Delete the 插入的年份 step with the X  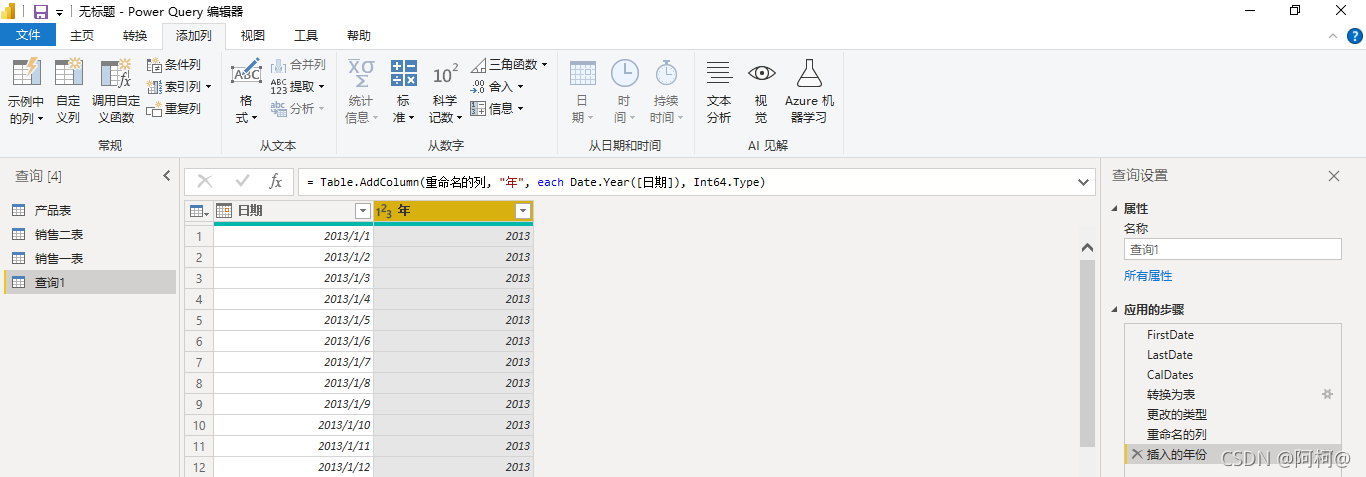pyautogui.click(x=1136, y=455)
